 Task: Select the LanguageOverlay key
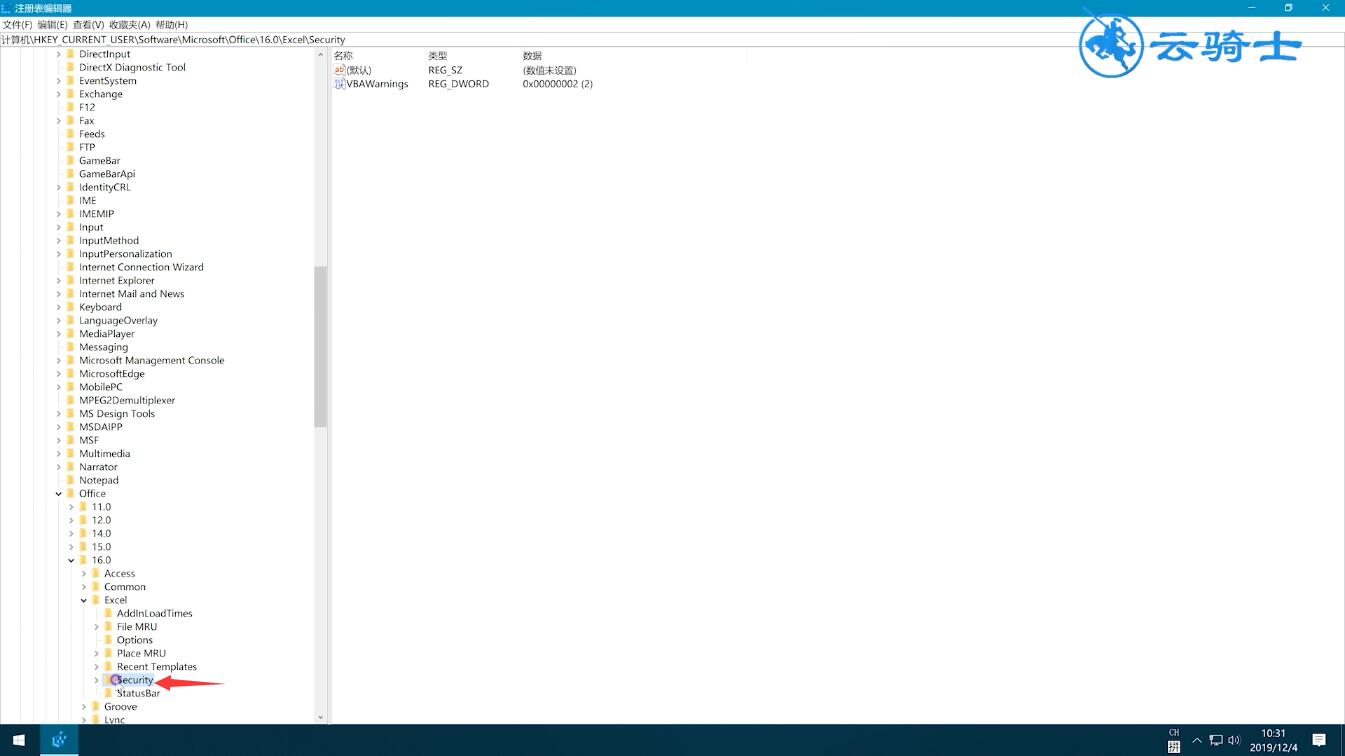pyautogui.click(x=119, y=321)
